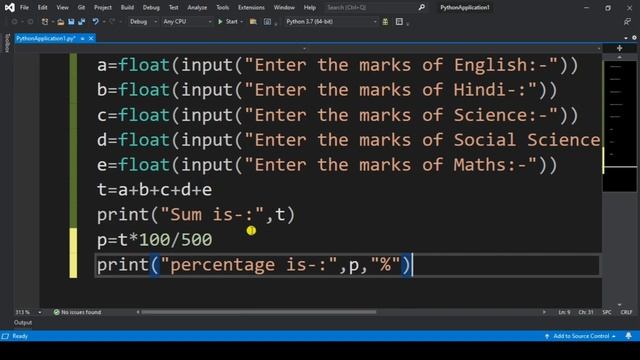Image resolution: width=640 pixels, height=360 pixels.
Task: Click the Start debugging button label
Action: pyautogui.click(x=231, y=22)
